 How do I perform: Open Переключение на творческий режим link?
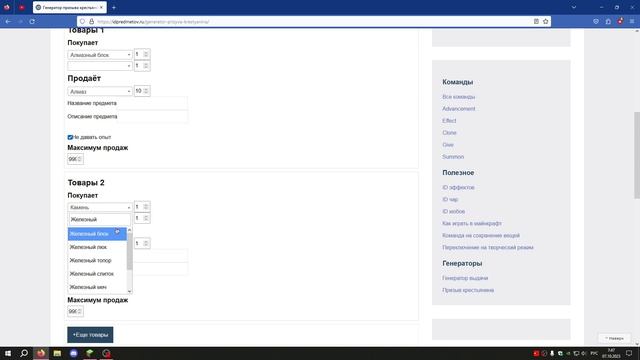(x=488, y=247)
